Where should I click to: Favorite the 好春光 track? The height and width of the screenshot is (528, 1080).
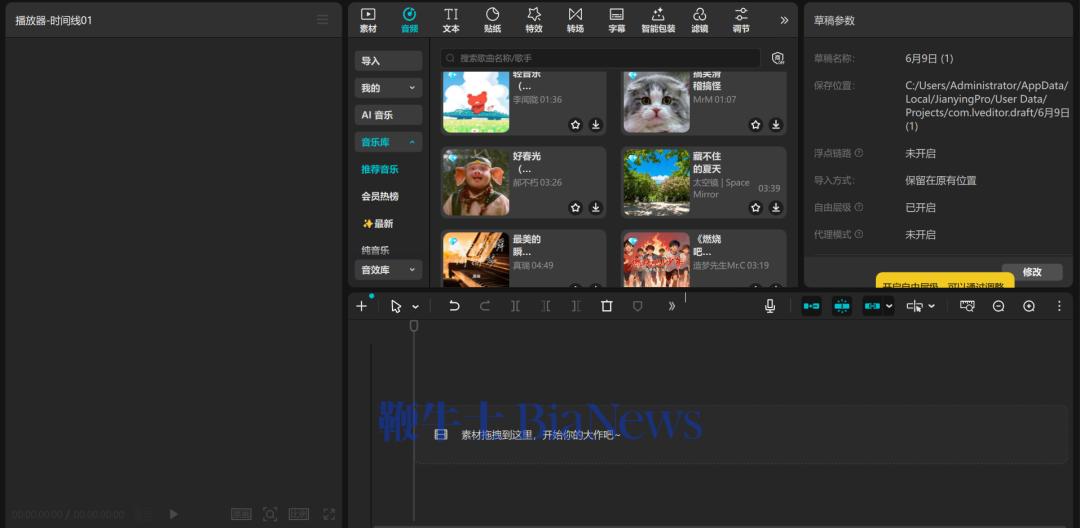point(575,207)
